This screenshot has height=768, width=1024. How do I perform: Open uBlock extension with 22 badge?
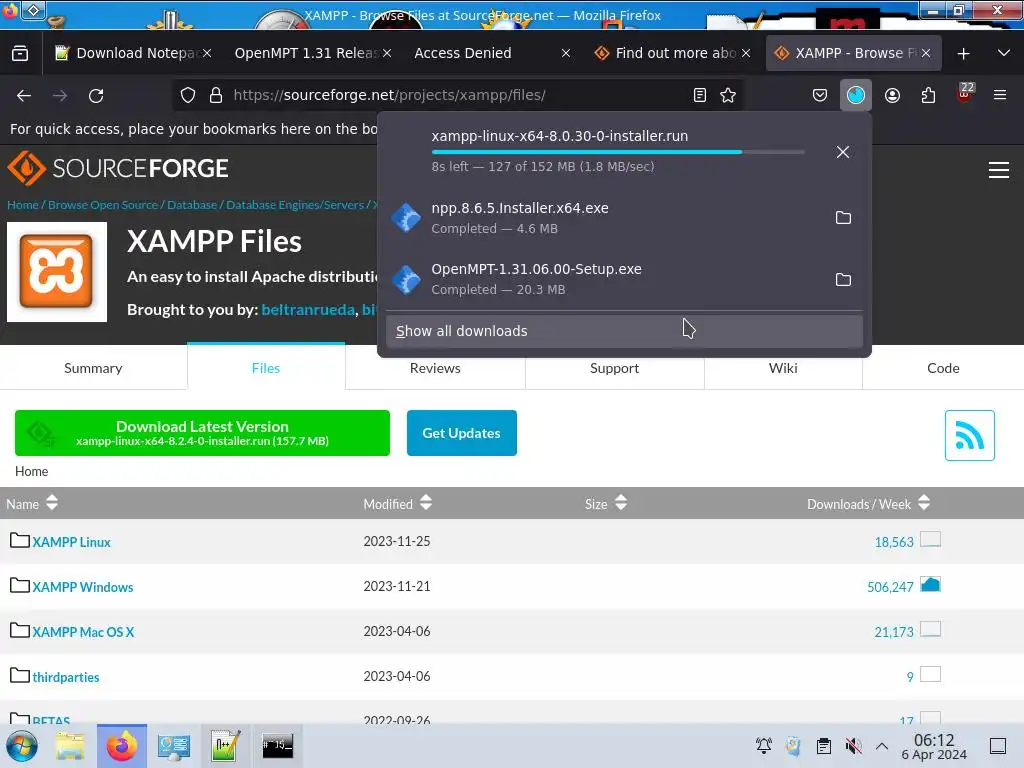(x=965, y=93)
